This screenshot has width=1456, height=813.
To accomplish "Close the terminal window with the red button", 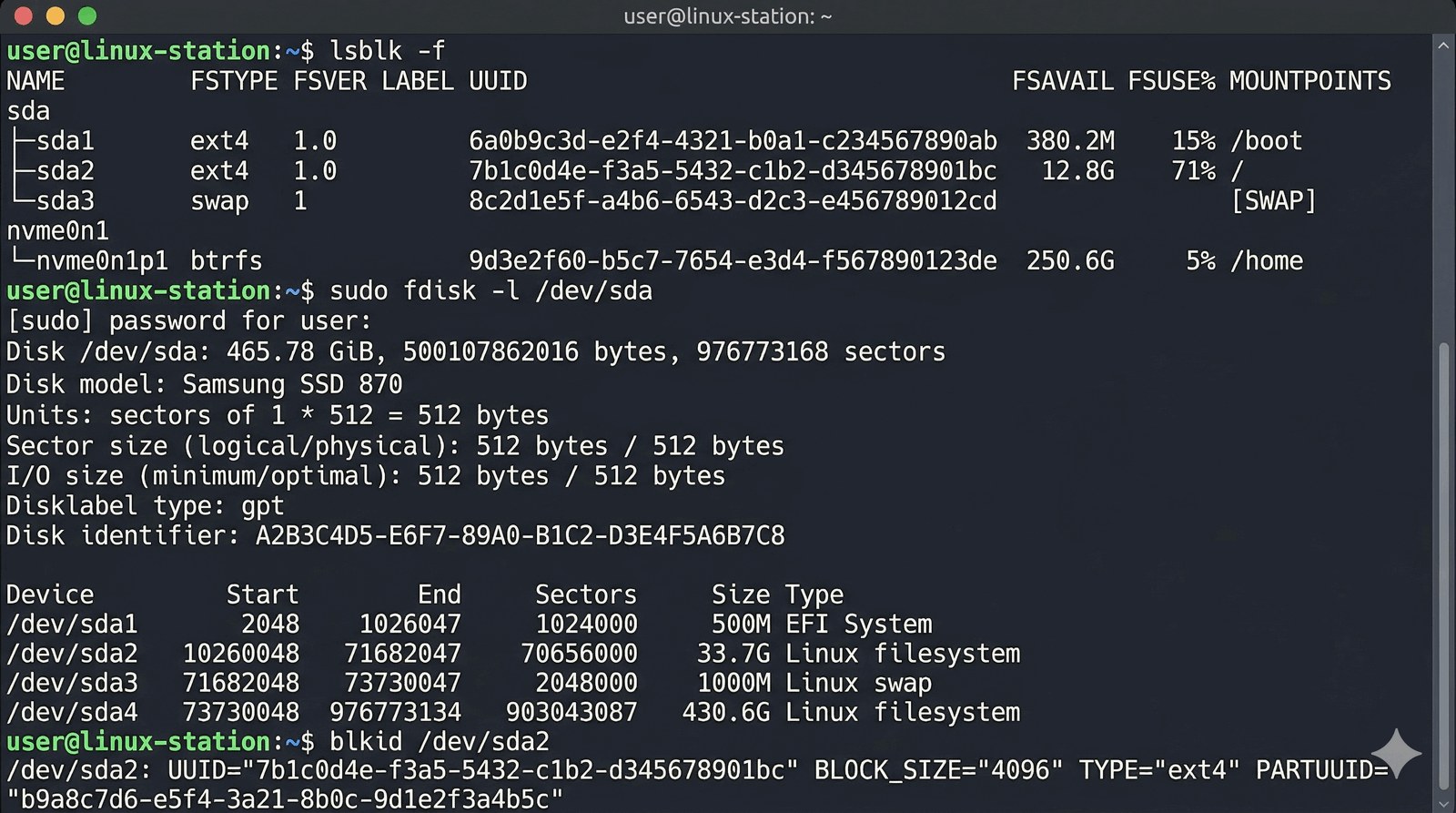I will click(x=24, y=15).
